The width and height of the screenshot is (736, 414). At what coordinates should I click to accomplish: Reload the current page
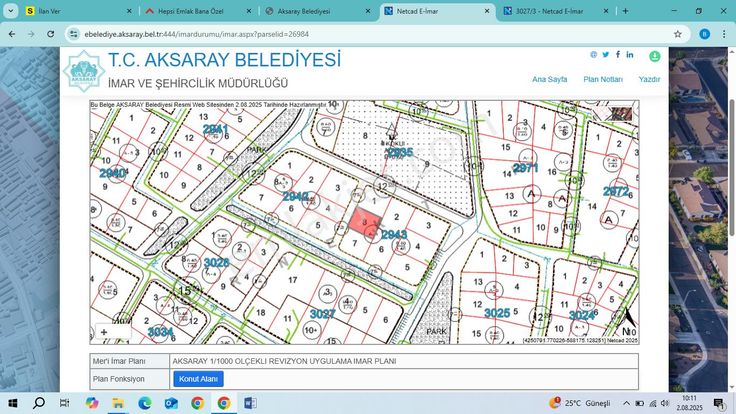(50, 34)
